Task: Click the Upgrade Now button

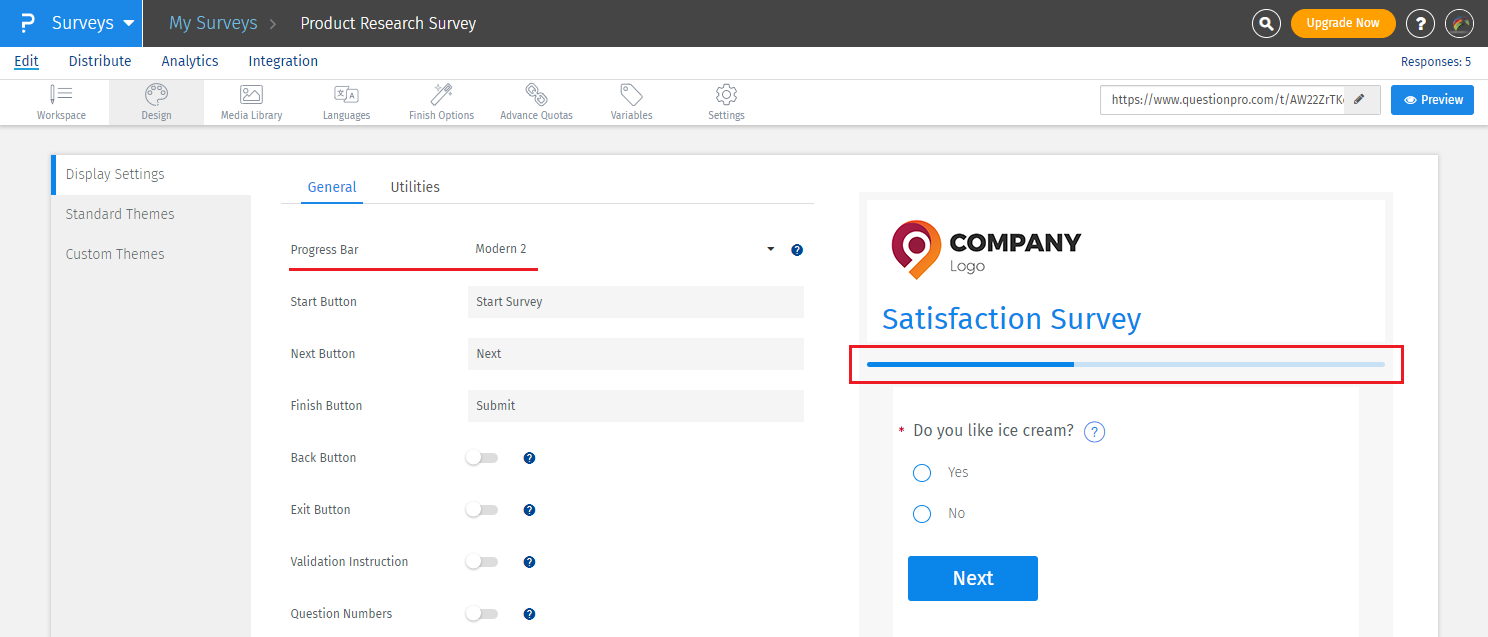Action: click(1342, 23)
